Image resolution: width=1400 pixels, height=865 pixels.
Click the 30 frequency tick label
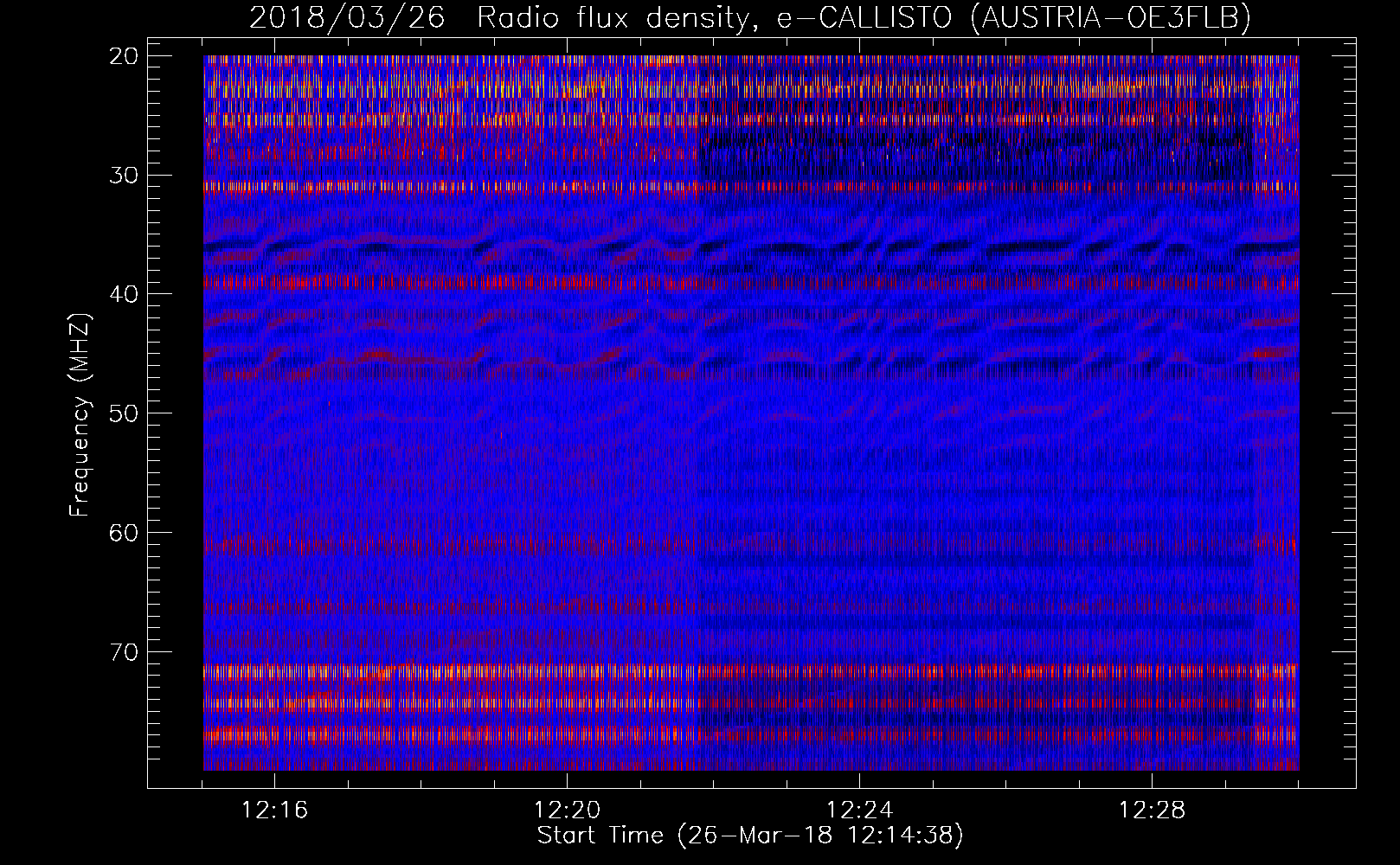[x=124, y=176]
